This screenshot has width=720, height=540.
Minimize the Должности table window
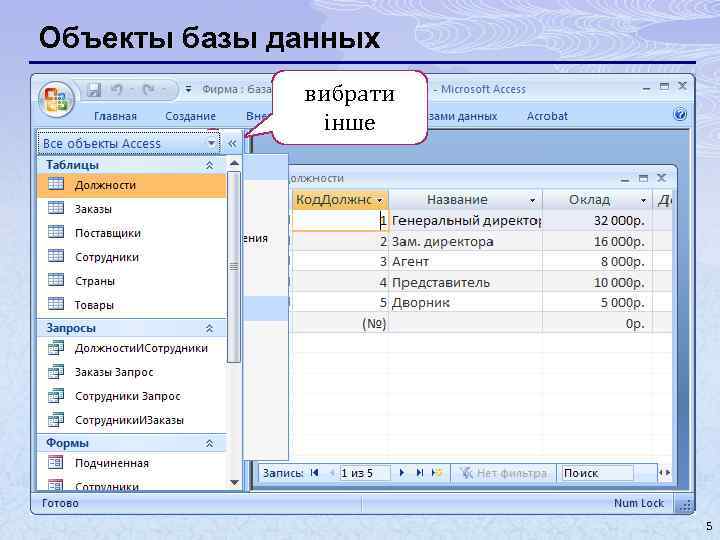point(625,179)
